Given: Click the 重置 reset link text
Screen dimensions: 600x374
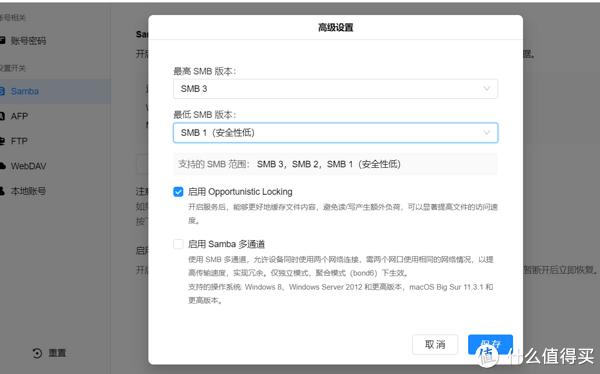Looking at the screenshot, I should click(x=57, y=353).
